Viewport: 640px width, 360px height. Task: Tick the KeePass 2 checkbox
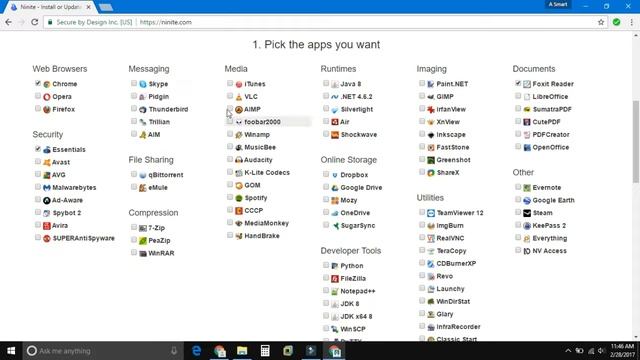pos(518,225)
